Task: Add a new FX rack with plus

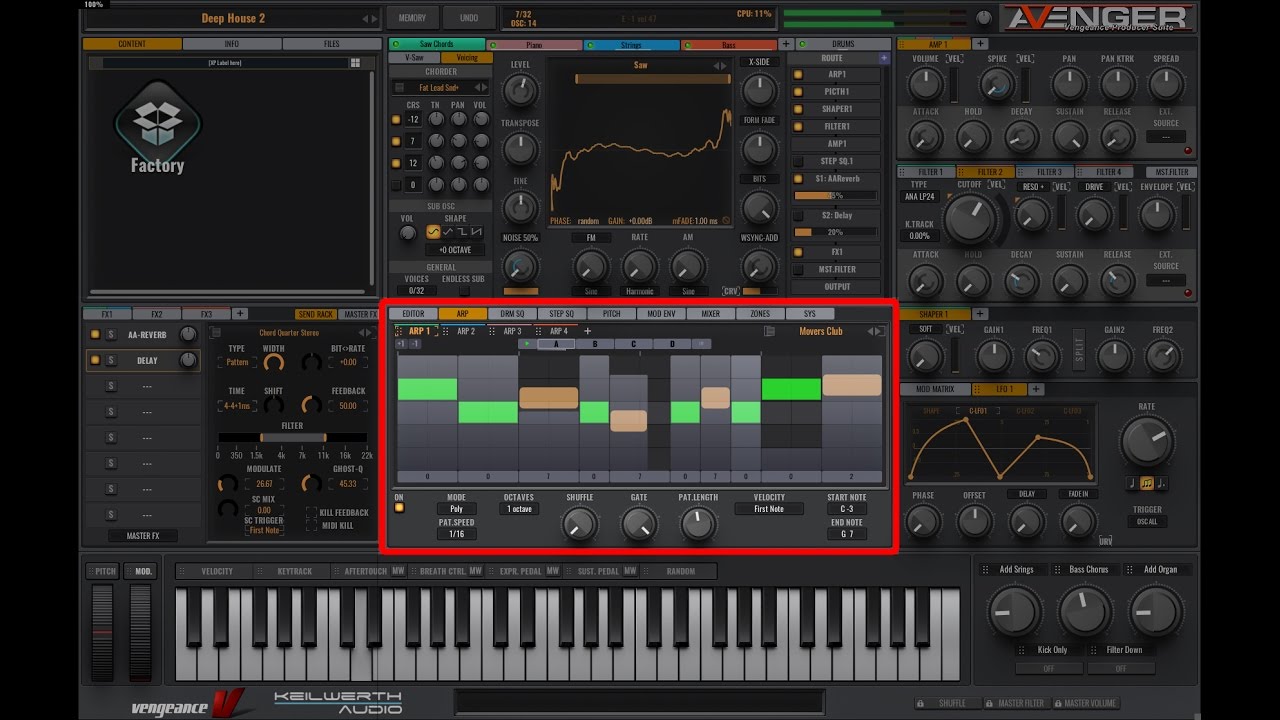Action: tap(239, 314)
